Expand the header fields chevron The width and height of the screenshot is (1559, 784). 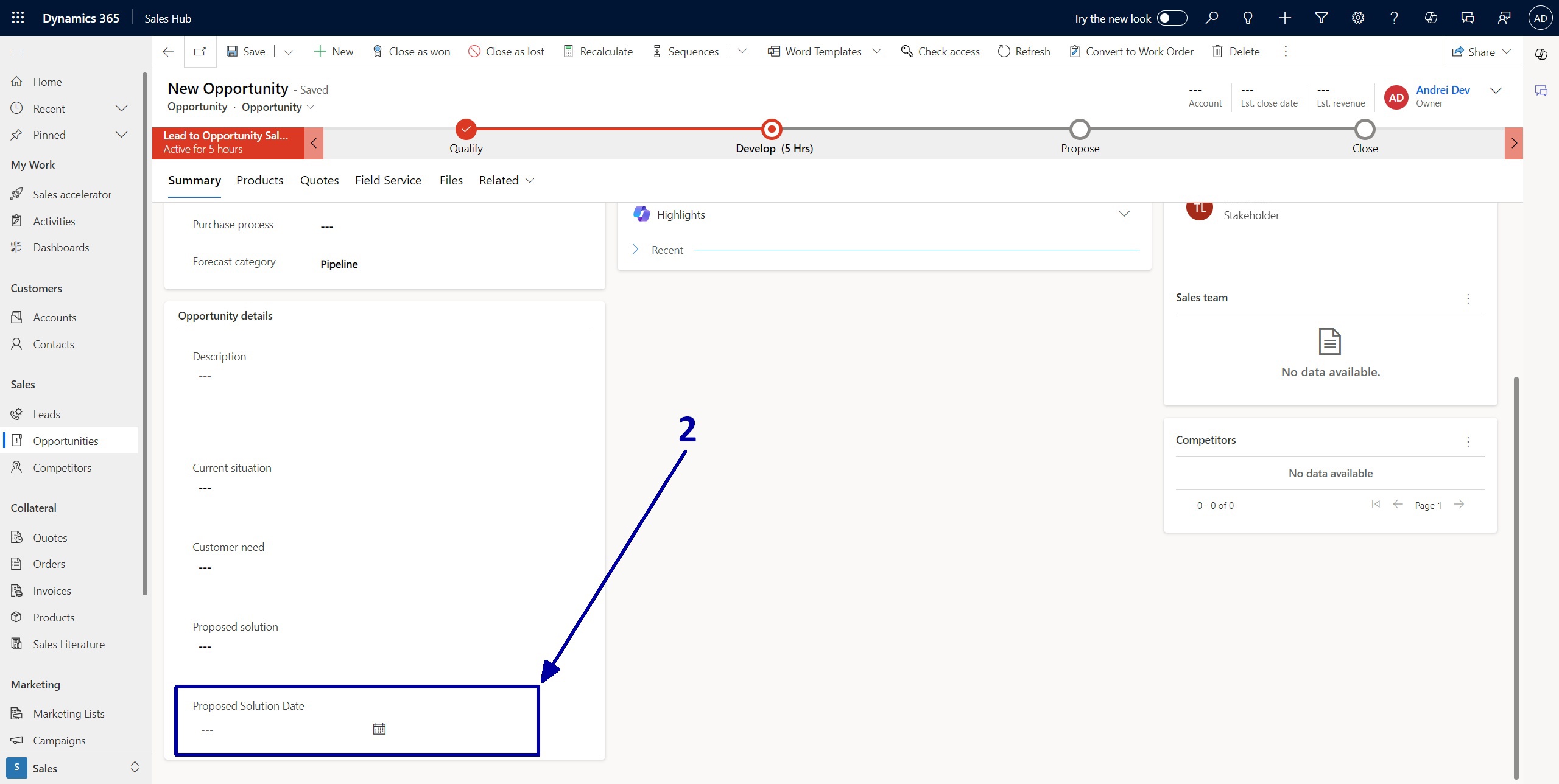click(x=1496, y=91)
